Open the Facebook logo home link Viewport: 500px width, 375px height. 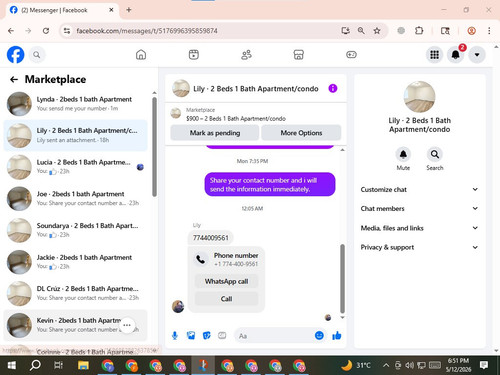click(x=16, y=55)
